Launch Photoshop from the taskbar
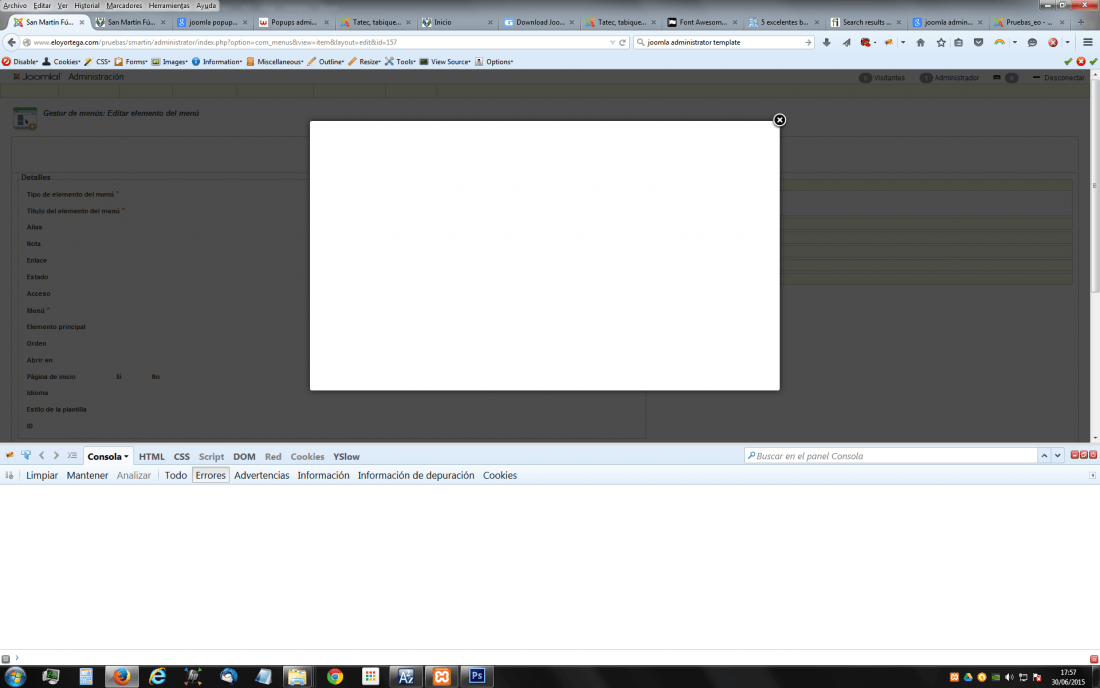Screen dimensions: 1100x688 click(477, 676)
